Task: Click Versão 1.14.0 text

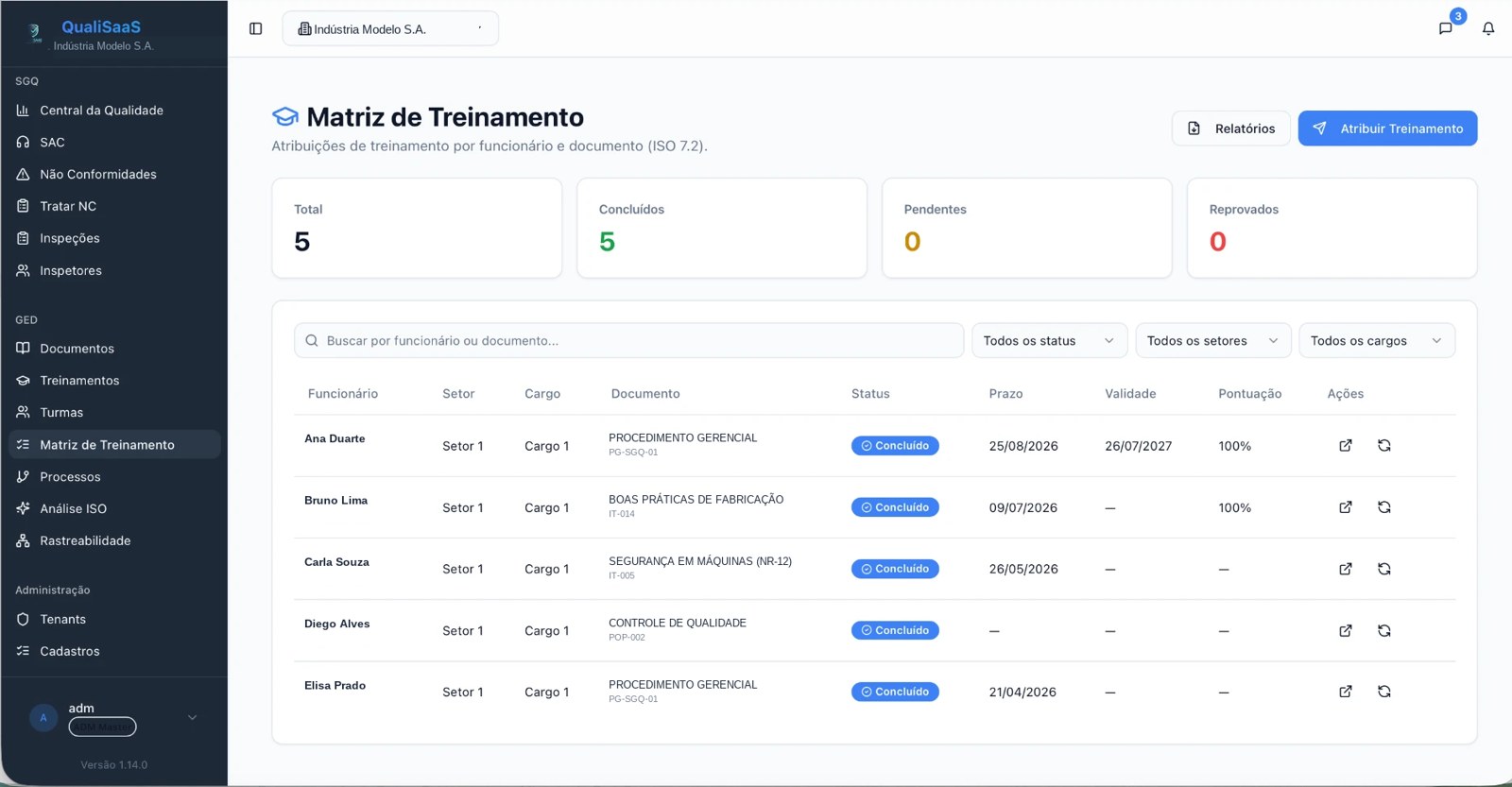Action: (x=114, y=765)
